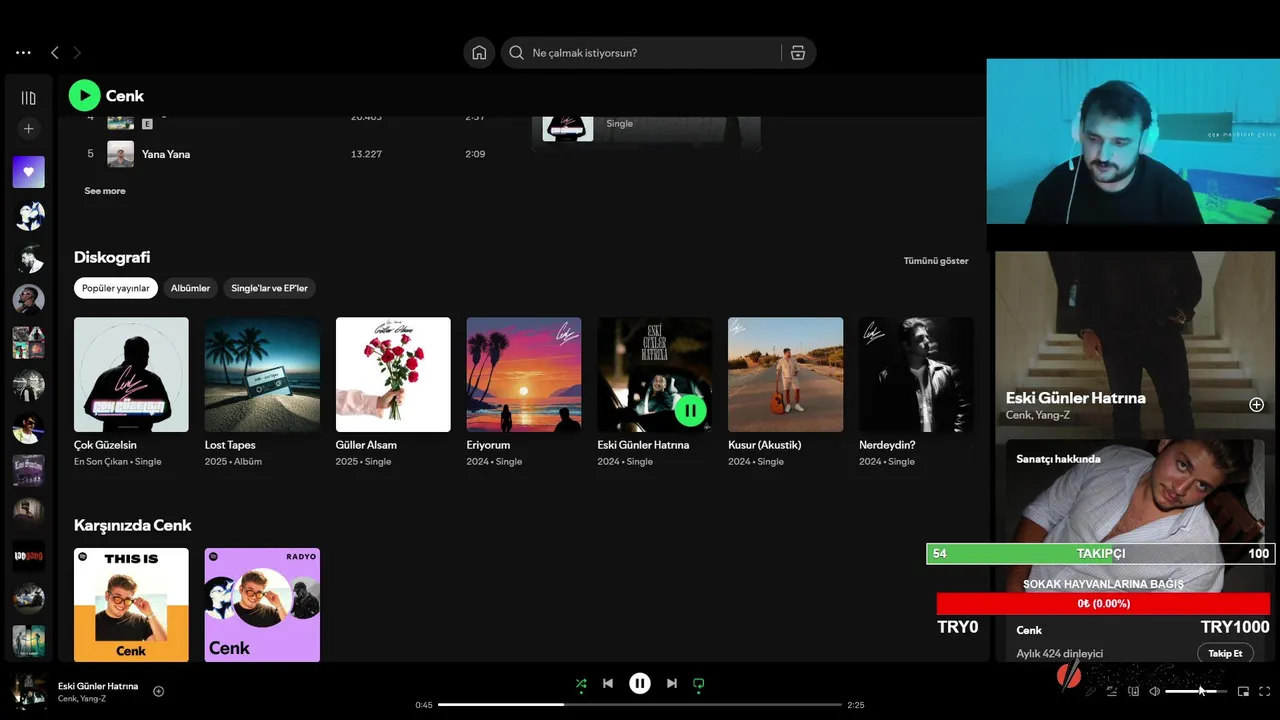
Task: Seek within the song progress bar
Action: [x=640, y=705]
